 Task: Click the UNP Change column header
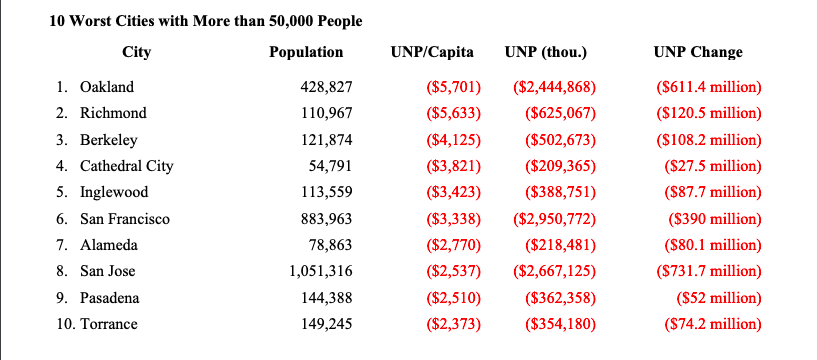click(x=698, y=53)
